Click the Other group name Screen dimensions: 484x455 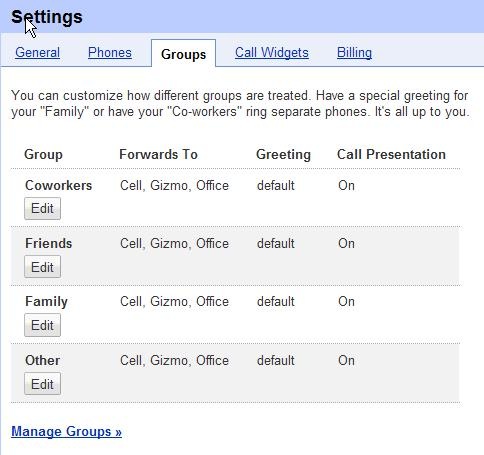coord(43,360)
